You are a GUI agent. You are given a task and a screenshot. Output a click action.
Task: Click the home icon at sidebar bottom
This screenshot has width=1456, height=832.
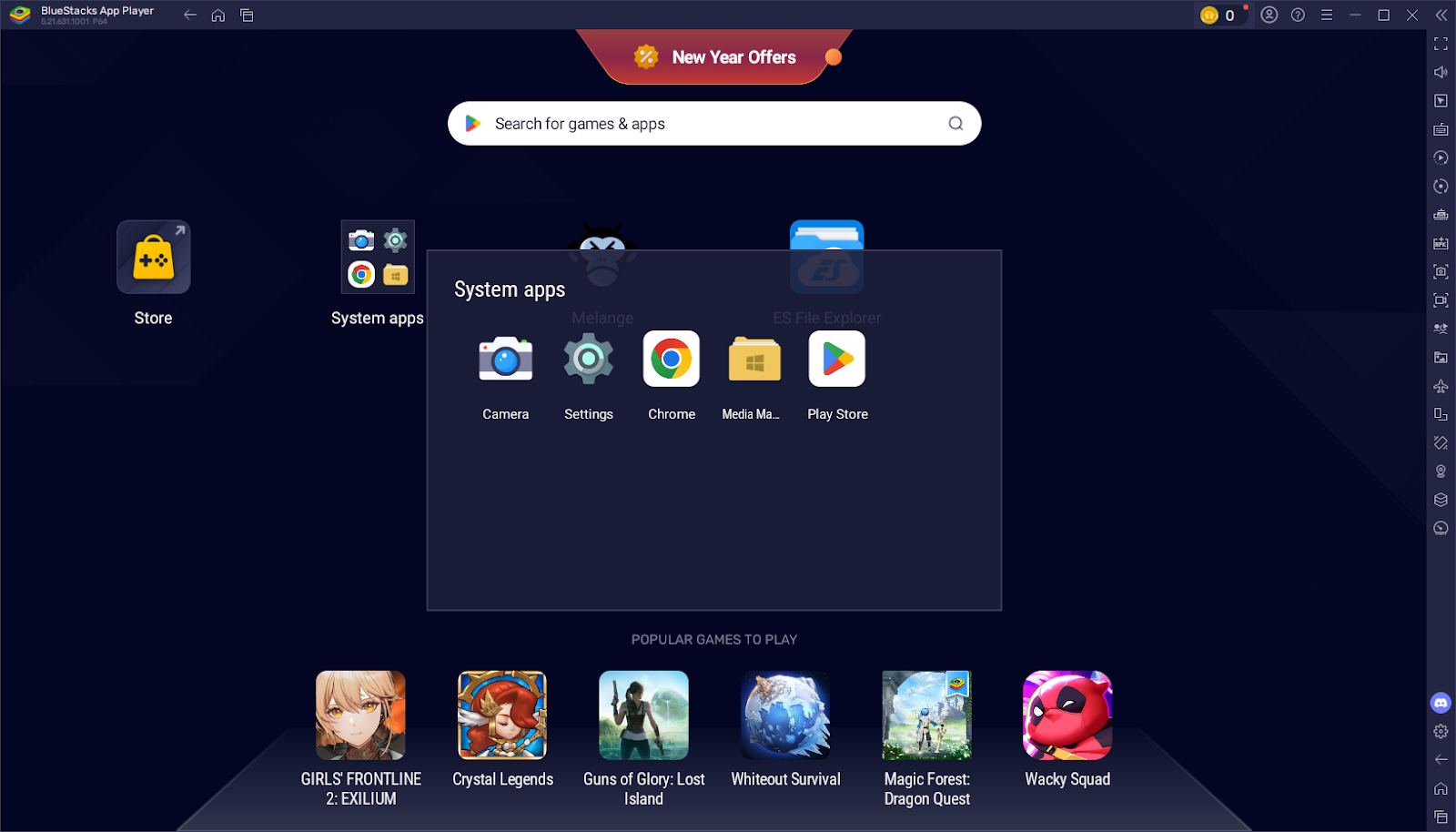tap(1441, 788)
